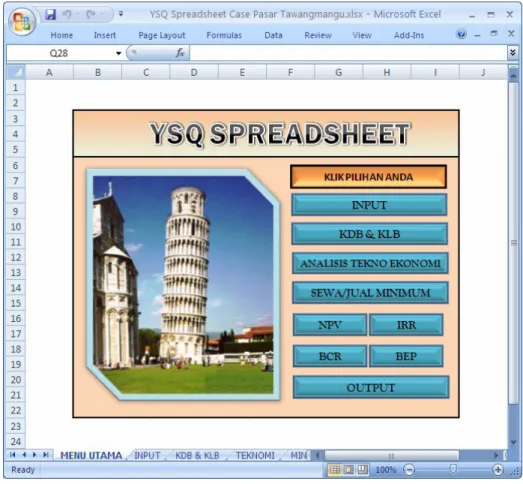Open the Customize Quick Access Toolbar dropdown
The height and width of the screenshot is (484, 523).
[x=121, y=14]
